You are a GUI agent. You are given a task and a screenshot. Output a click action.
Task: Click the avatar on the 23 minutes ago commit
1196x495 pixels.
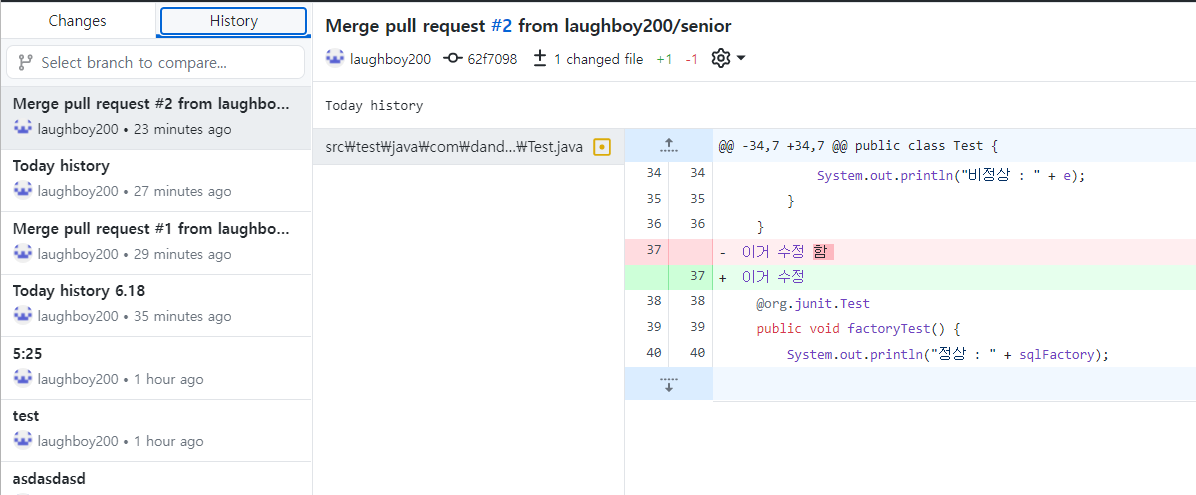(23, 128)
